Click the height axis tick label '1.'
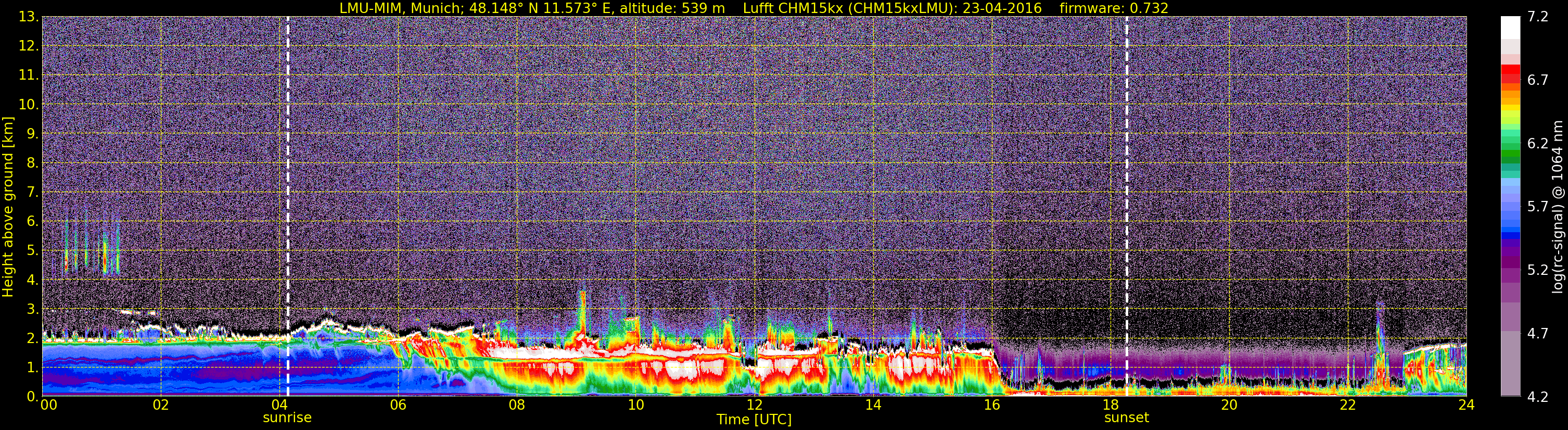This screenshot has height=430, width=1568. point(32,368)
